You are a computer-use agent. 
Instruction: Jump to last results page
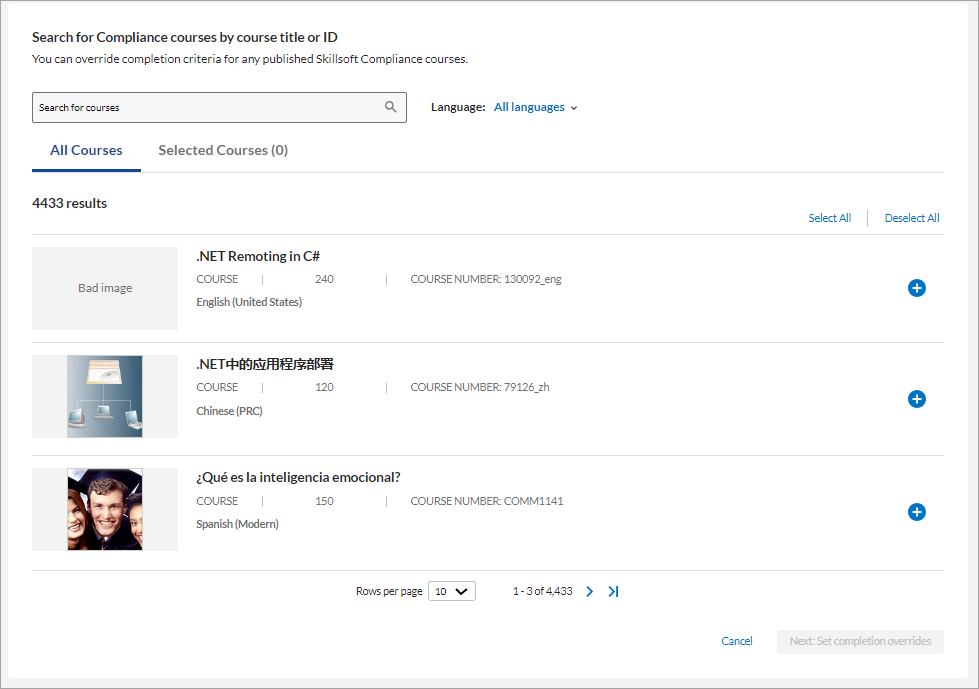(613, 592)
